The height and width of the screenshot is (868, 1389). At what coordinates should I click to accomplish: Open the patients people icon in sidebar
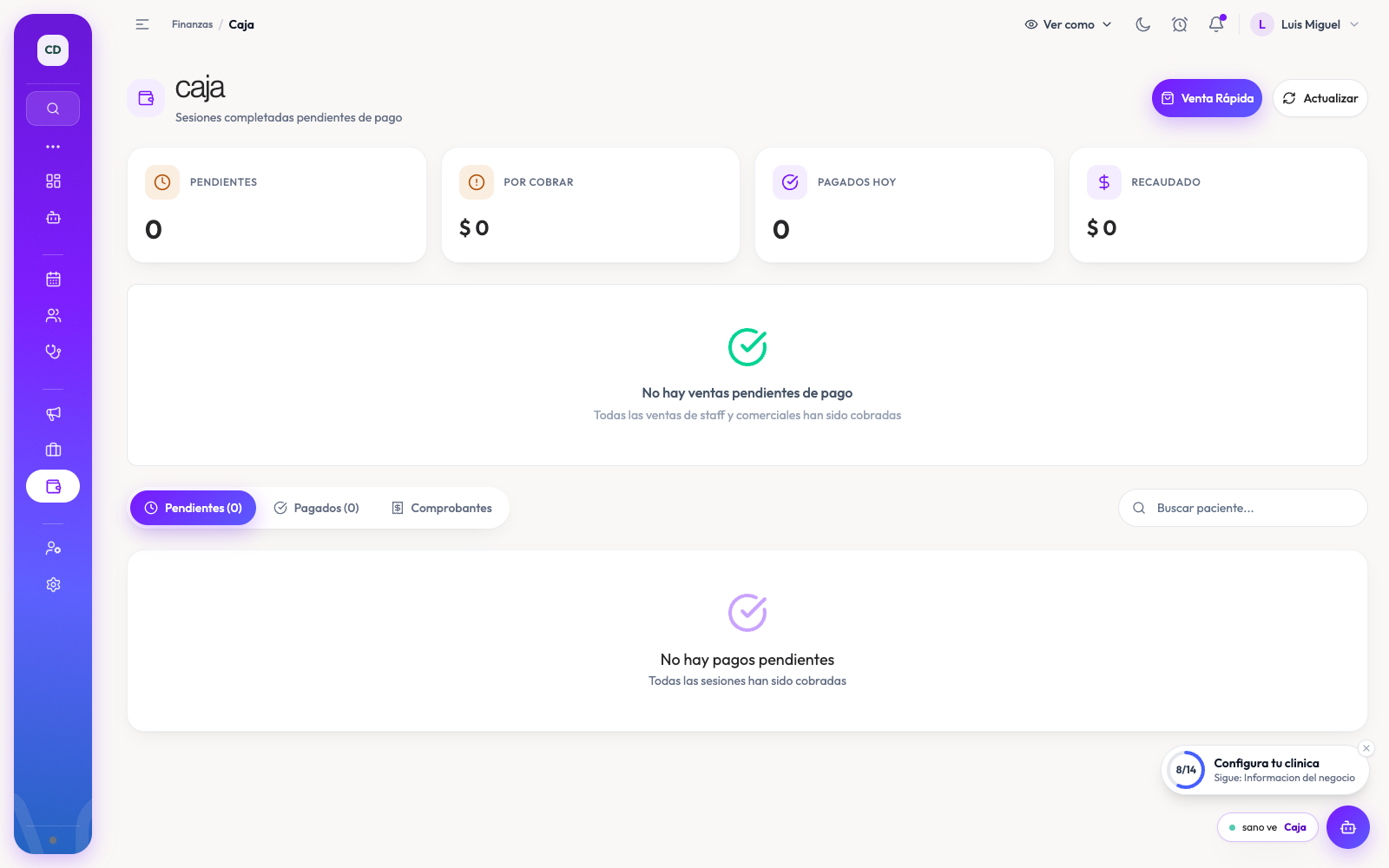tap(53, 315)
